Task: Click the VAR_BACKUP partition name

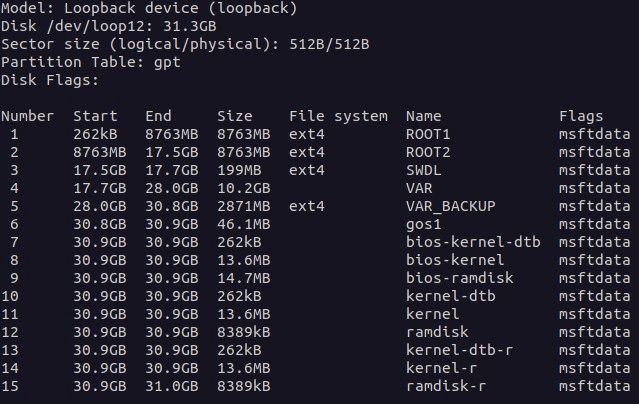Action: coord(451,206)
